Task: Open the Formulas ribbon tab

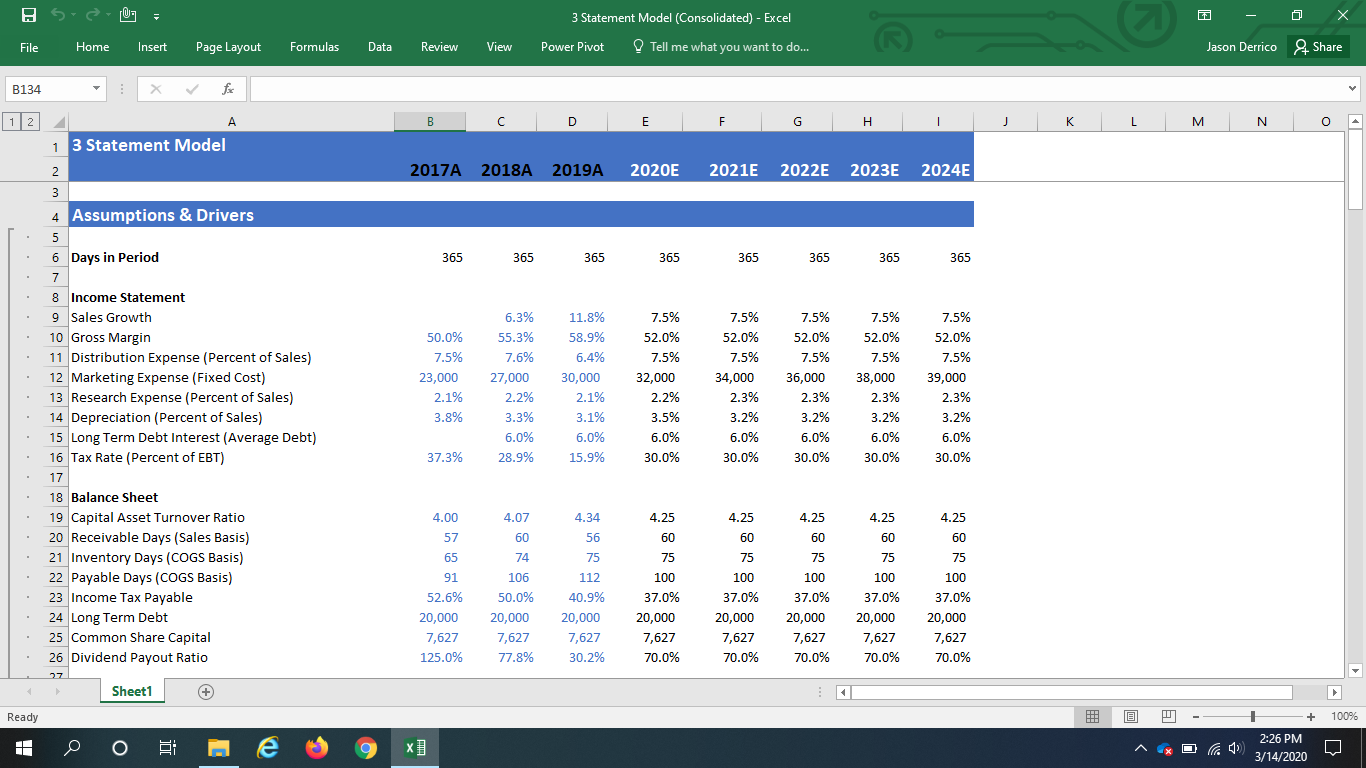Action: pos(314,47)
